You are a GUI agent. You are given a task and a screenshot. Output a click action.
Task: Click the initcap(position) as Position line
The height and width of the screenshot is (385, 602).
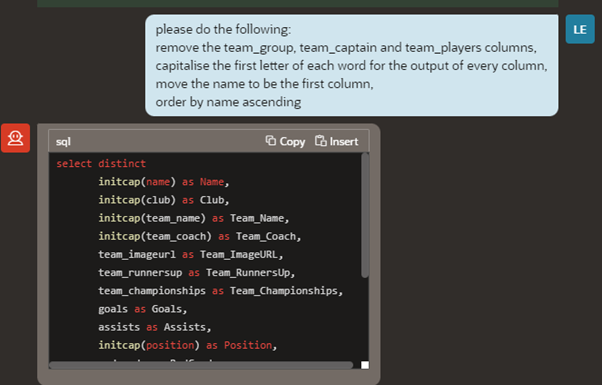click(x=187, y=345)
